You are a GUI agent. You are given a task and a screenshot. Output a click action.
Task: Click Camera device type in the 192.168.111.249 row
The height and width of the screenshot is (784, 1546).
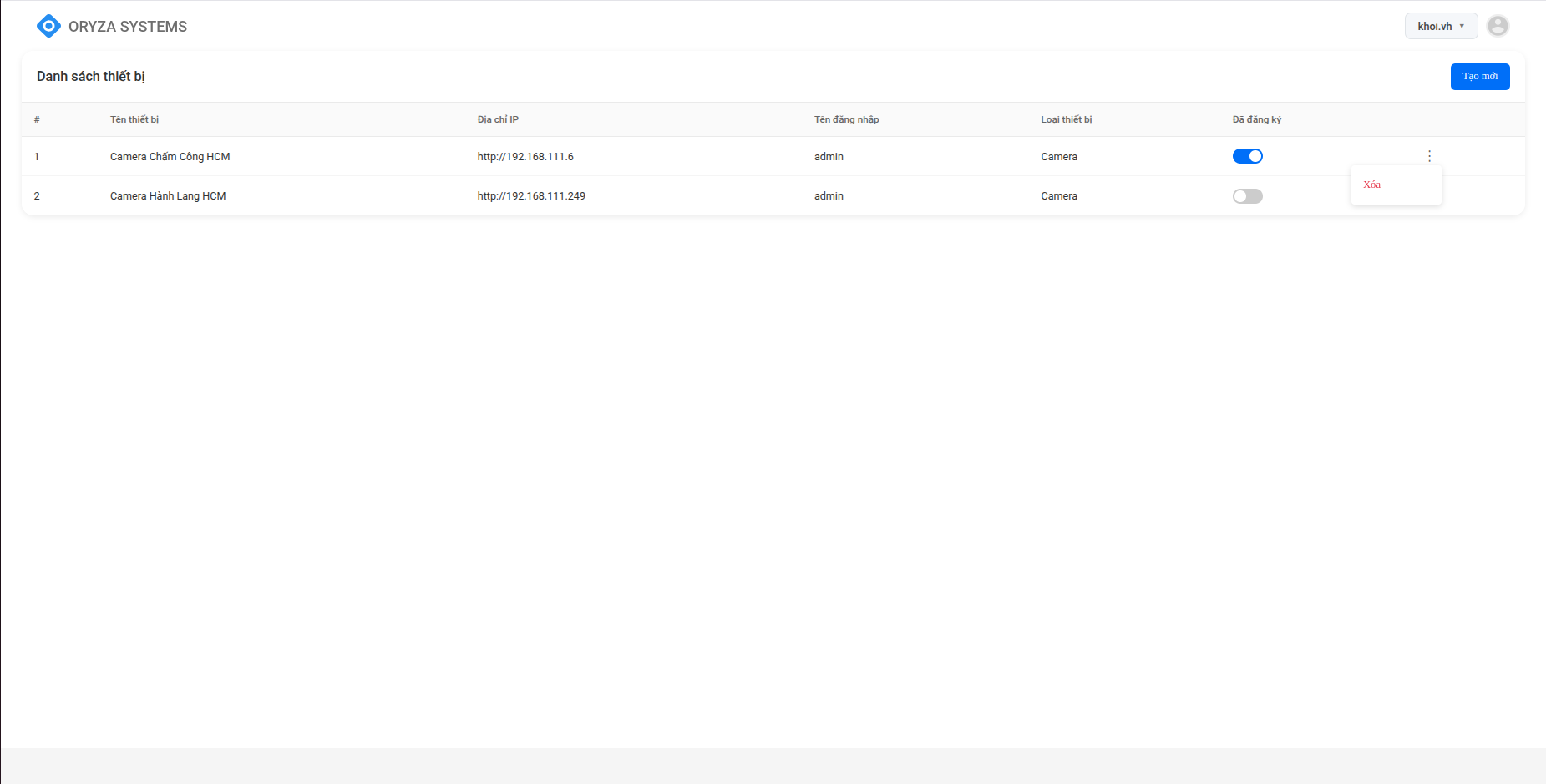1058,196
